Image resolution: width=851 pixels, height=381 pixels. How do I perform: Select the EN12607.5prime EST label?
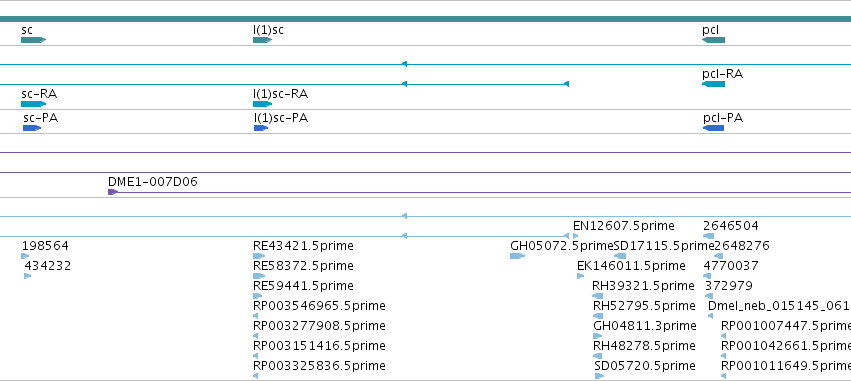[624, 226]
